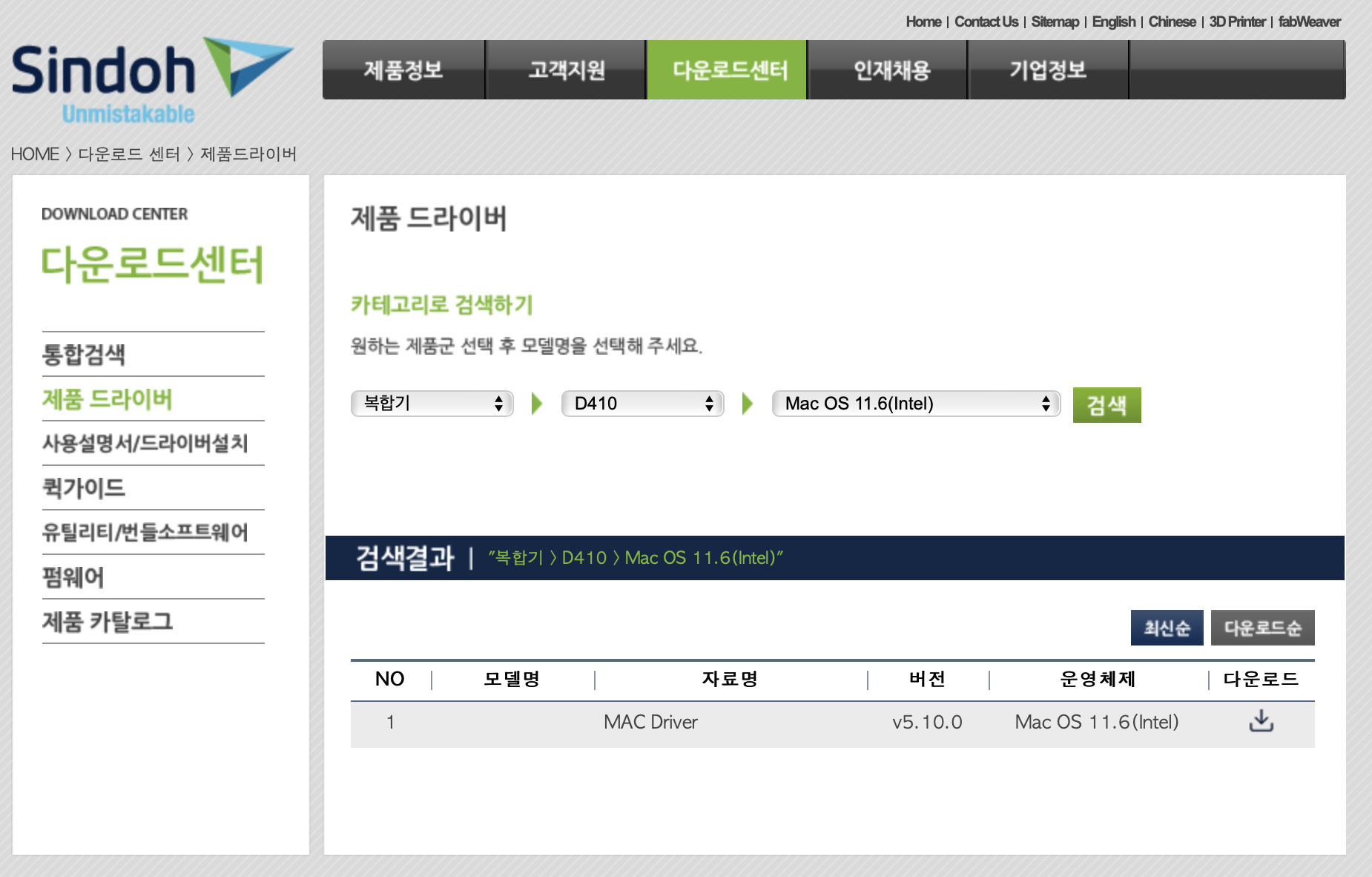Click the 검색결과 heading
This screenshot has height=877, width=1372.
pyautogui.click(x=405, y=558)
